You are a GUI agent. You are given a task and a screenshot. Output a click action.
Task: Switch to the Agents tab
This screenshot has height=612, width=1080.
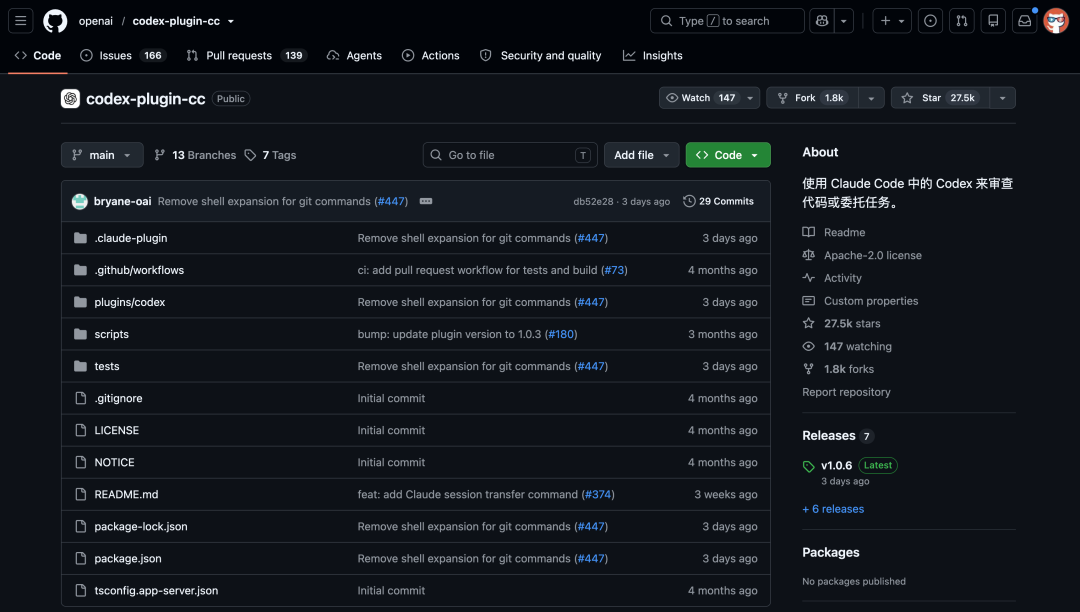[x=354, y=55]
